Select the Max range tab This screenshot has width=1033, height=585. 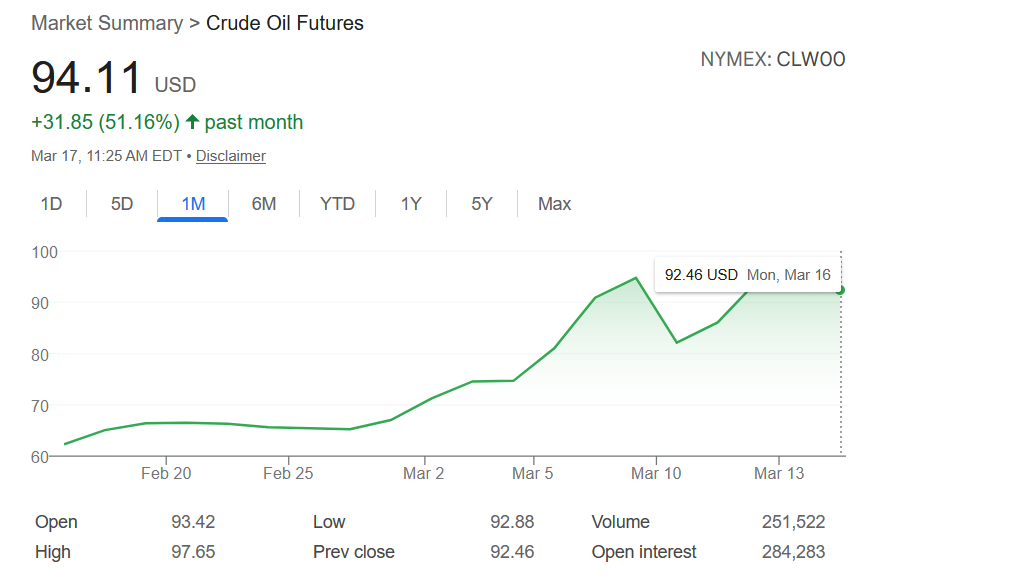click(554, 204)
